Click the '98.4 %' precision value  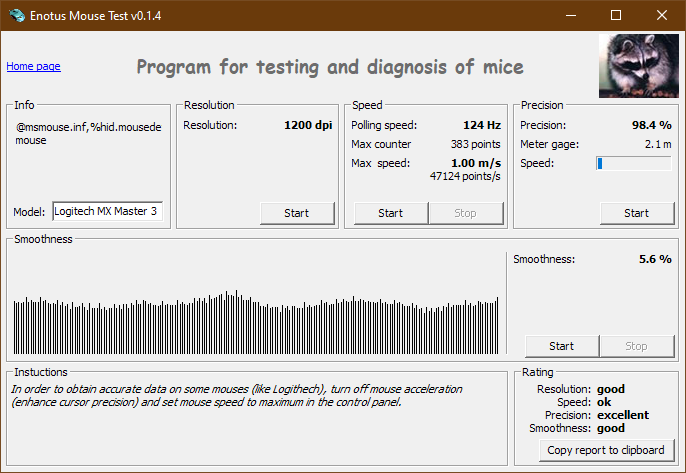tap(651, 125)
